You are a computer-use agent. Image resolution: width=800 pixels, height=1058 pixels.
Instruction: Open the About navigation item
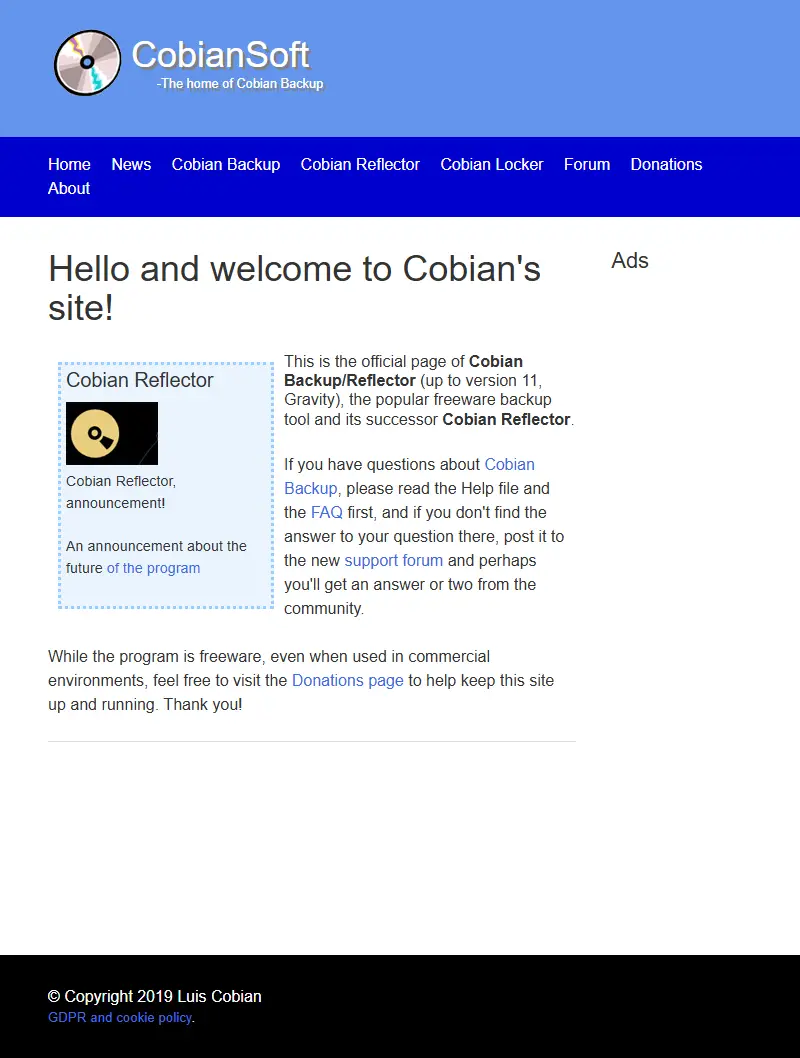(x=69, y=189)
